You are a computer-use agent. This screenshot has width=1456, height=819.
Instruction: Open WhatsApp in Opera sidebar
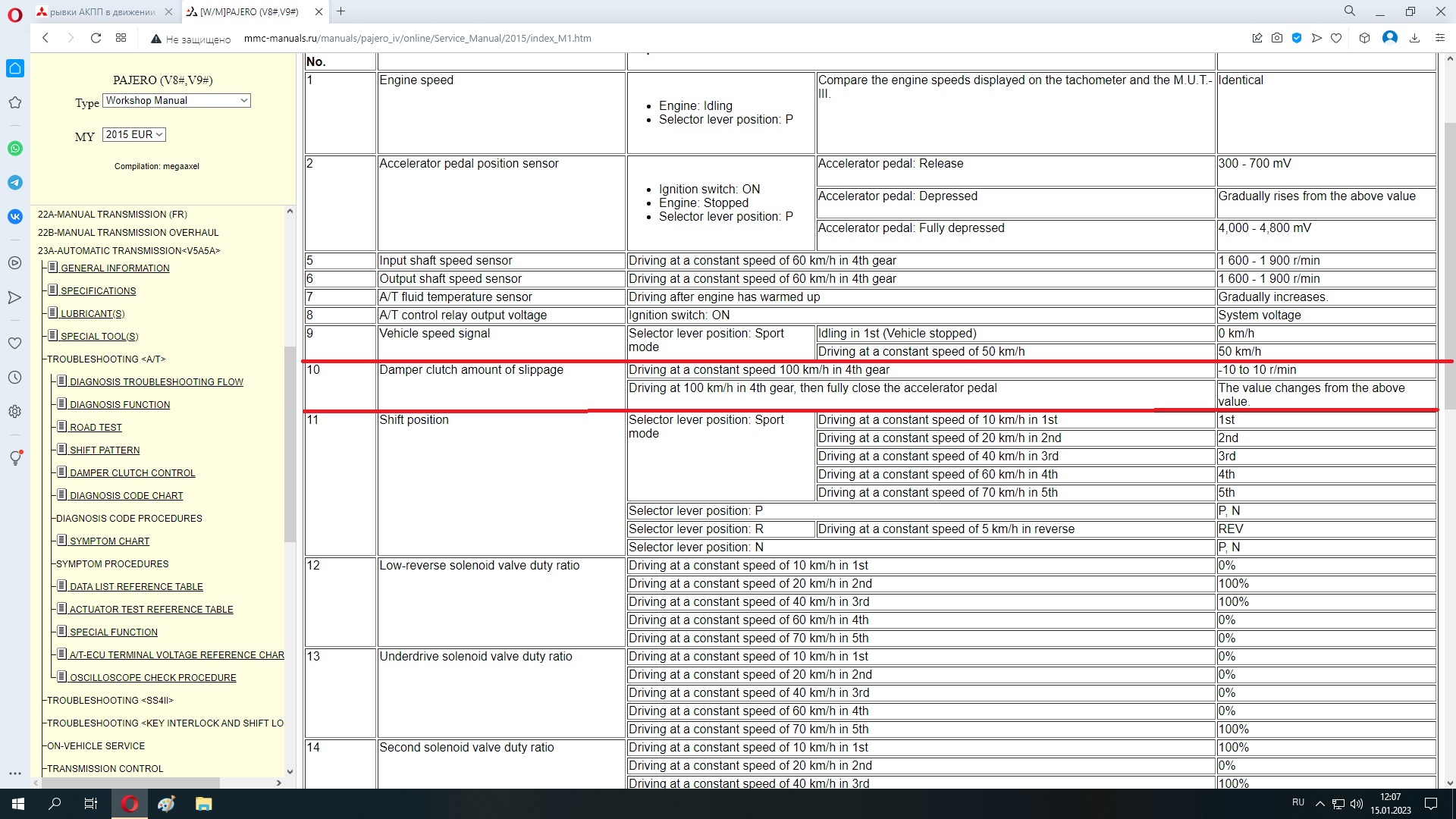click(x=15, y=149)
